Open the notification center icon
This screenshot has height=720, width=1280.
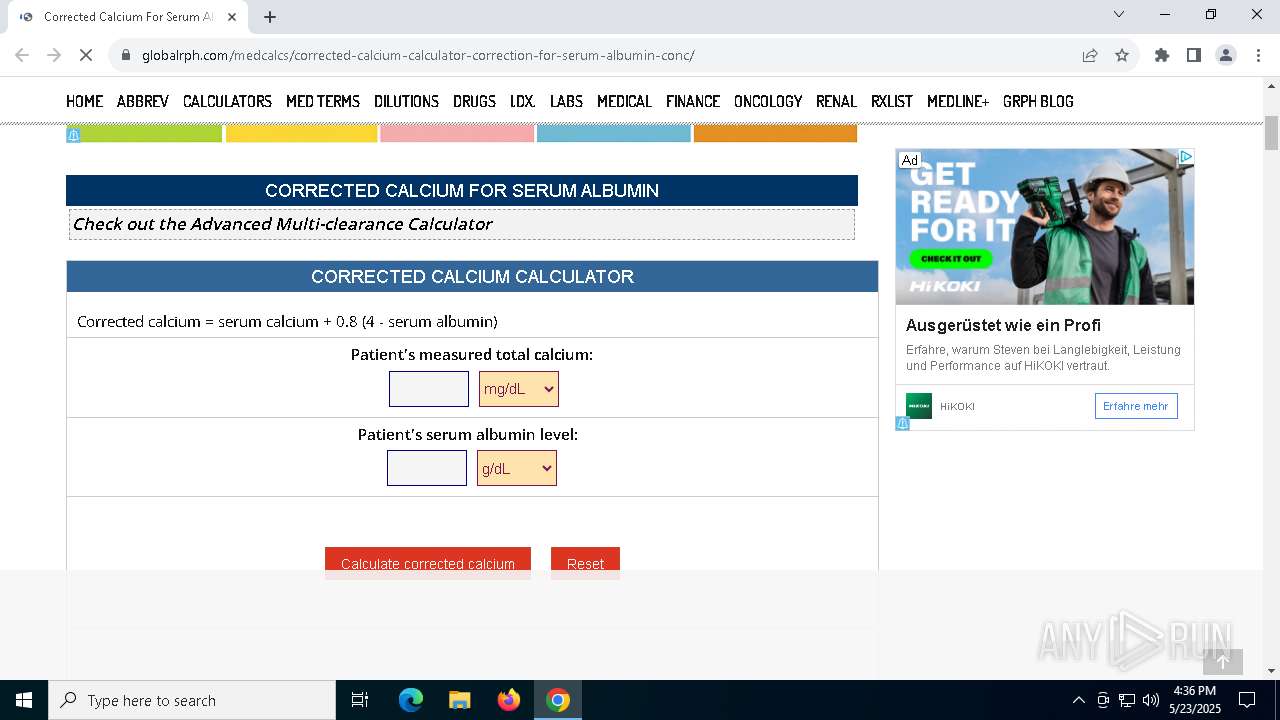1247,700
